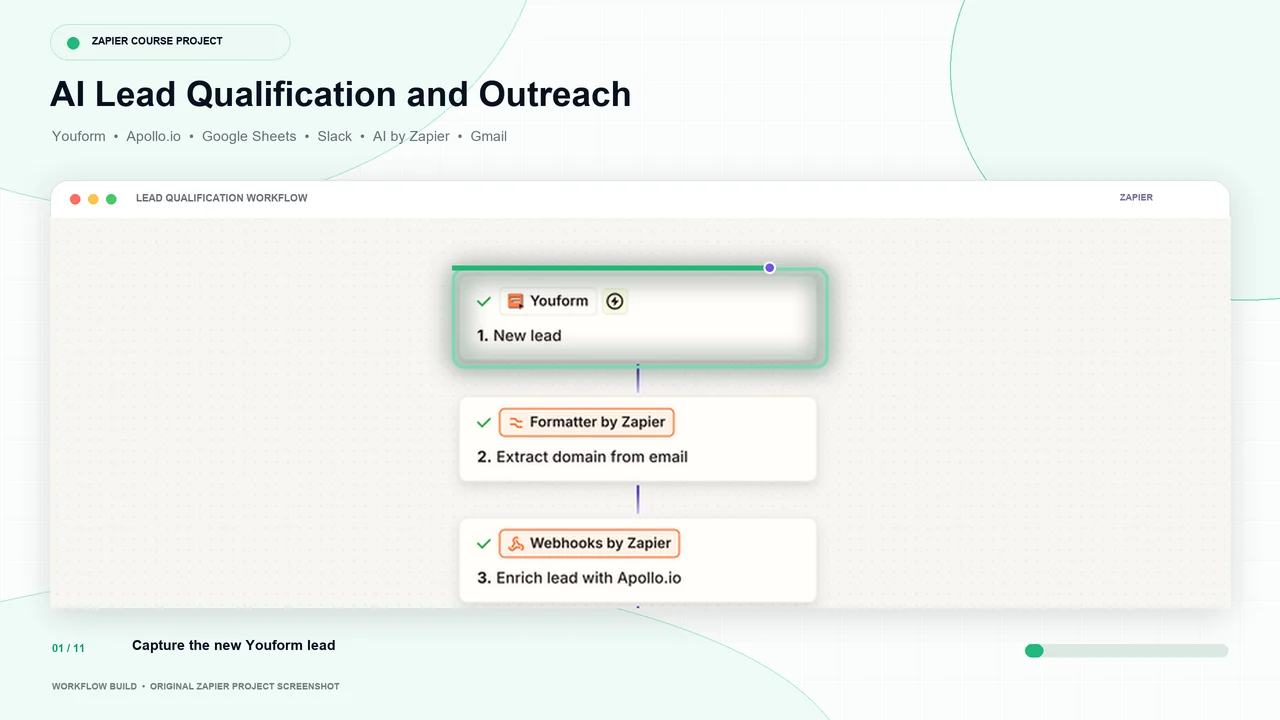This screenshot has height=720, width=1280.
Task: Click the green checkmark on the Webhooks step
Action: point(484,544)
